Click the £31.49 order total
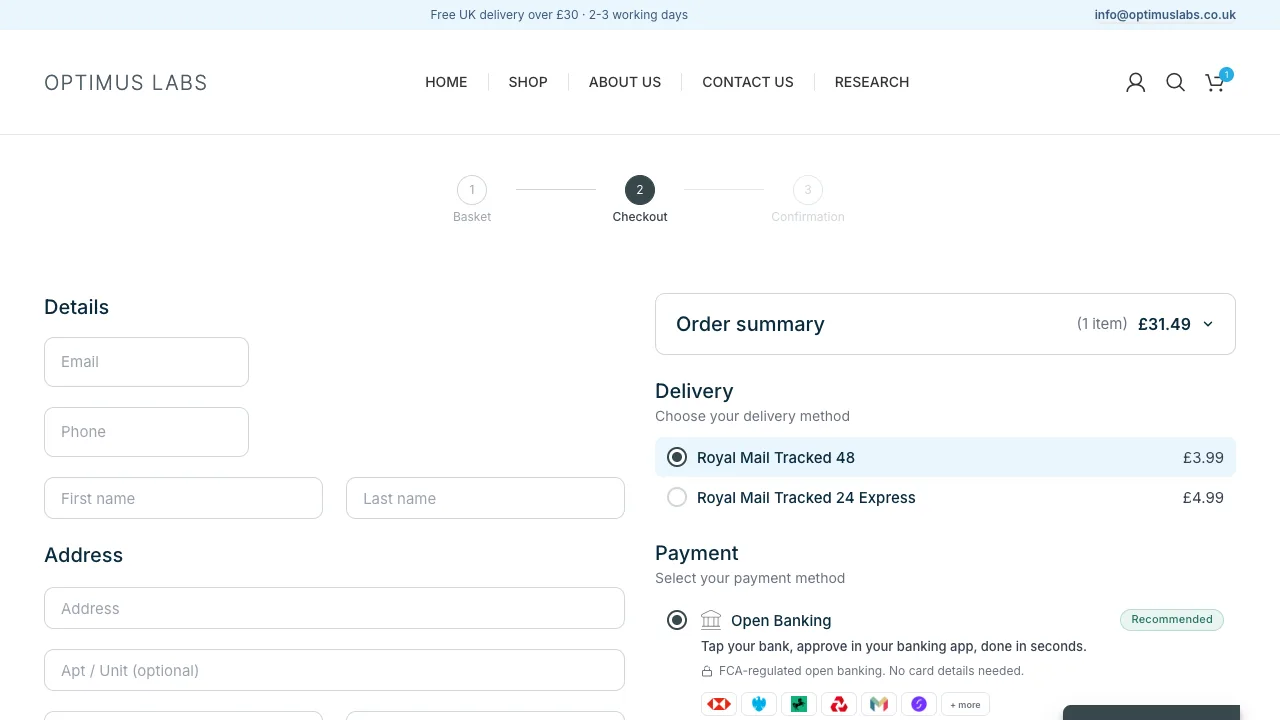Image resolution: width=1280 pixels, height=720 pixels. pyautogui.click(x=1164, y=324)
